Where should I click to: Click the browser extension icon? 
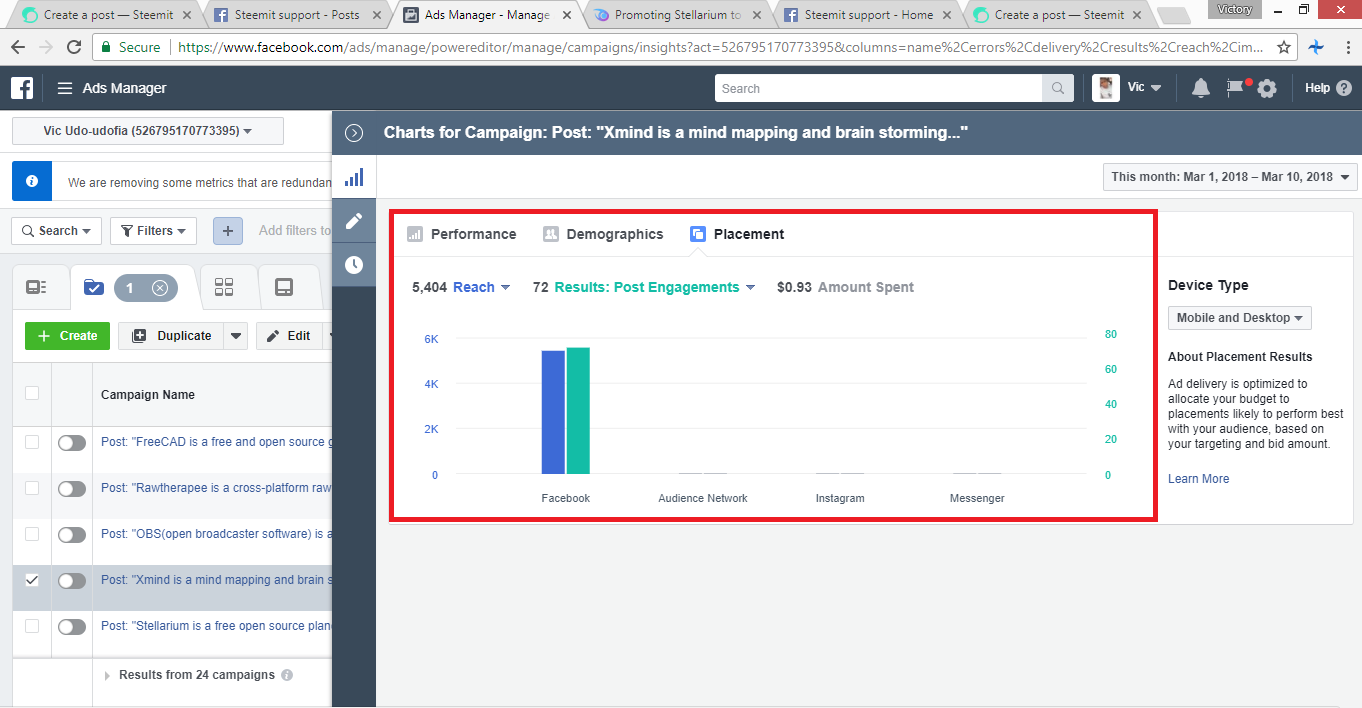click(1316, 47)
